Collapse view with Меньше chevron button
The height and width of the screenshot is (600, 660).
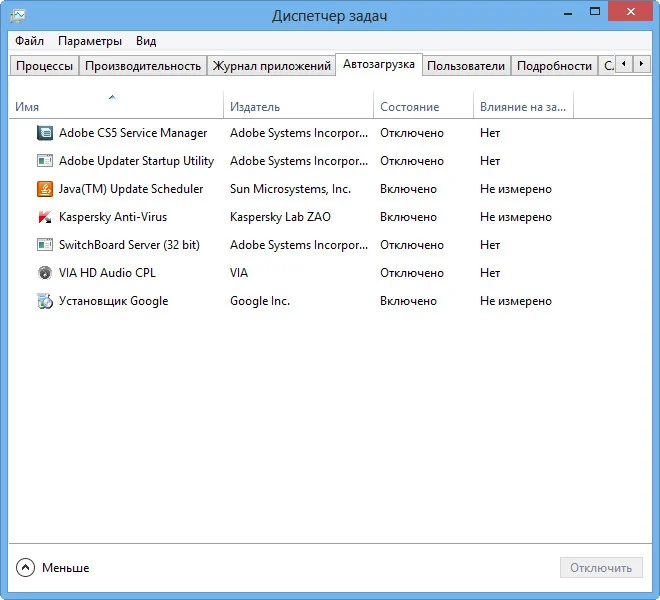[25, 568]
